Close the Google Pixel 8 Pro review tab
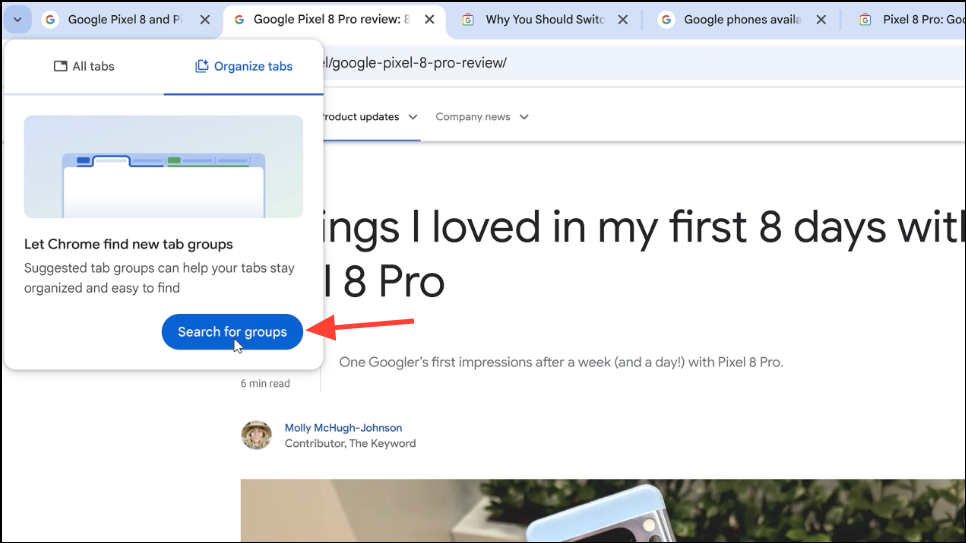 coord(429,20)
